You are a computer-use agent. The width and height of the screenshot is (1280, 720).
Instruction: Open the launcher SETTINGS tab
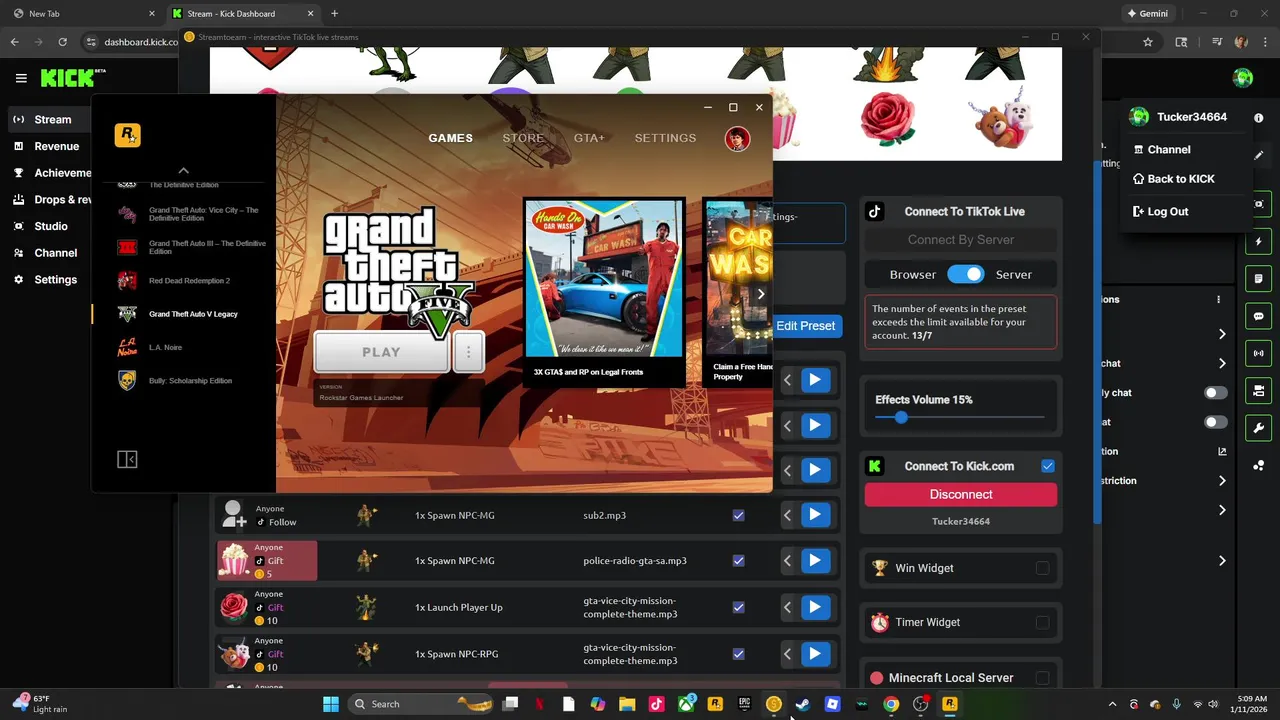(665, 138)
